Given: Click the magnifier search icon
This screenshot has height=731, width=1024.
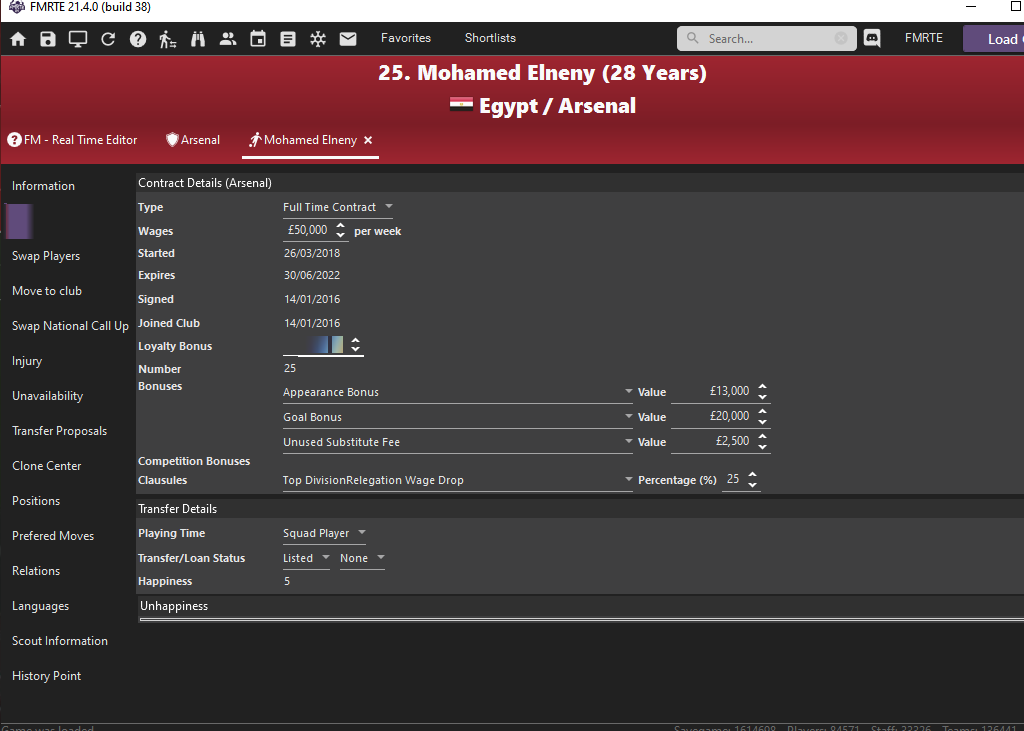Looking at the screenshot, I should [x=693, y=38].
